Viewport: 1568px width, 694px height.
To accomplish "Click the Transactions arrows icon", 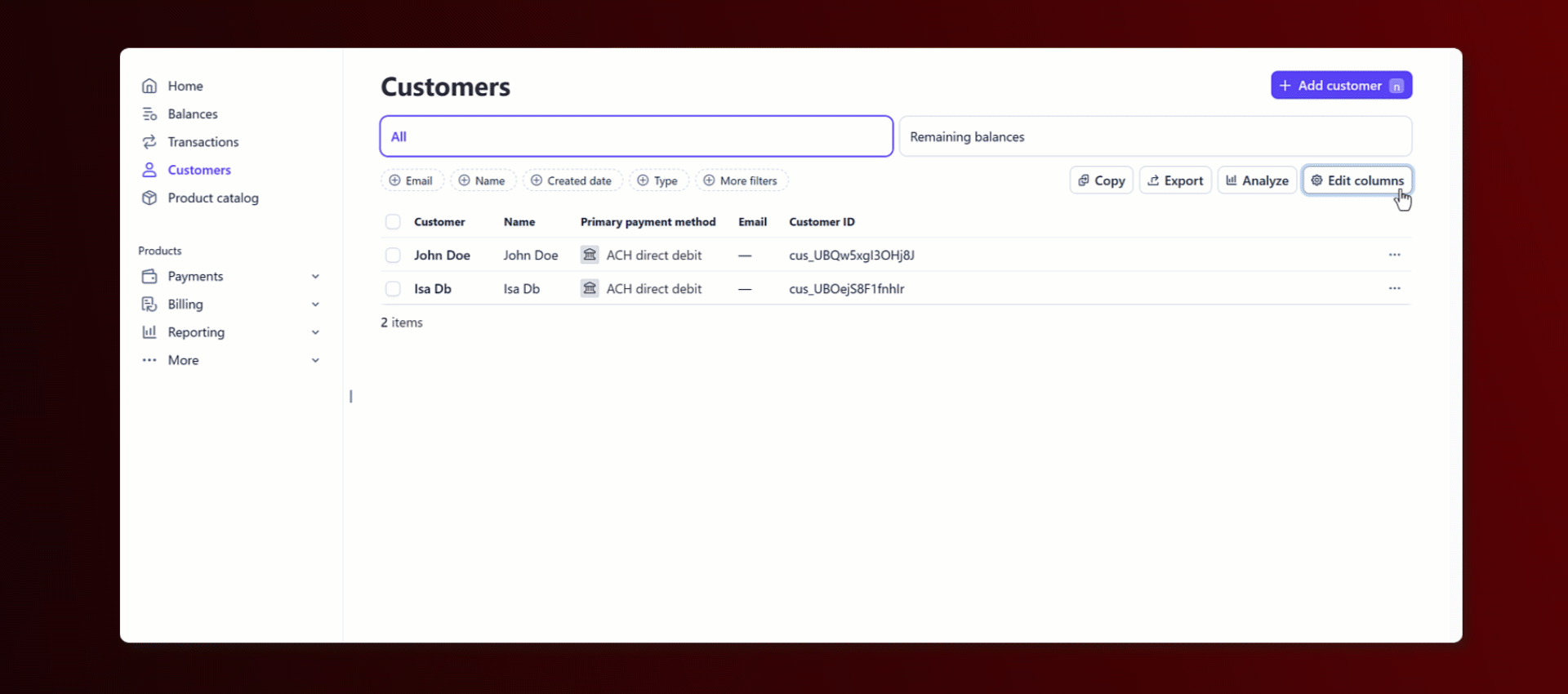I will pyautogui.click(x=149, y=142).
